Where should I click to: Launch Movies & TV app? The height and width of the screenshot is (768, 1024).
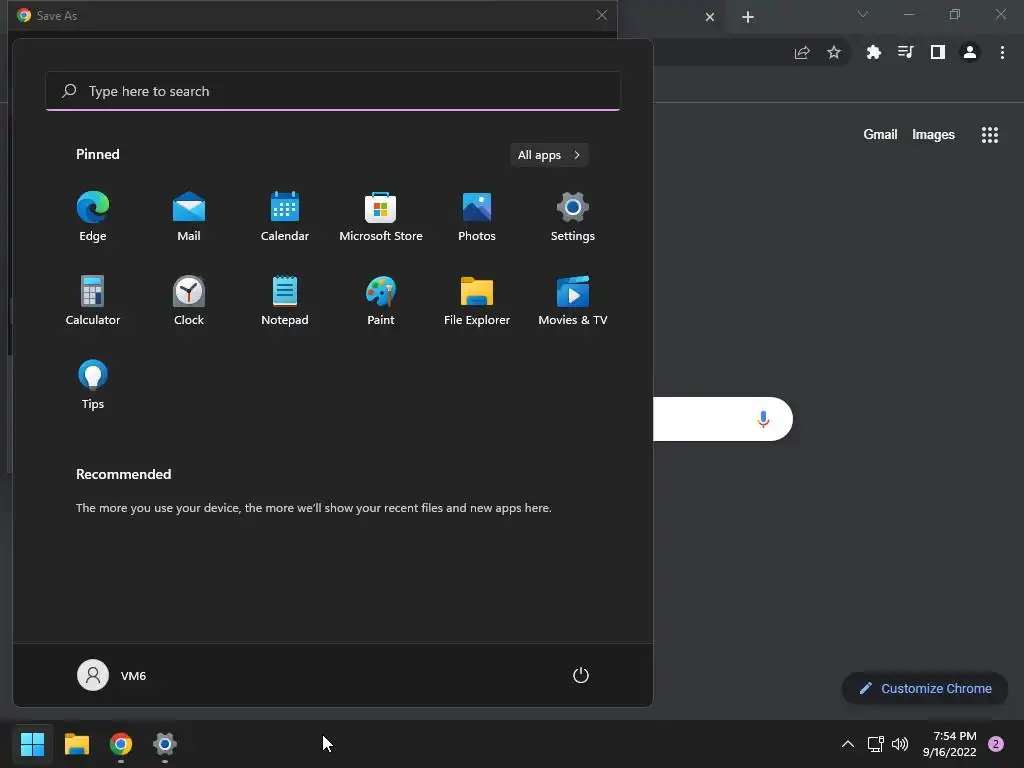click(x=573, y=300)
